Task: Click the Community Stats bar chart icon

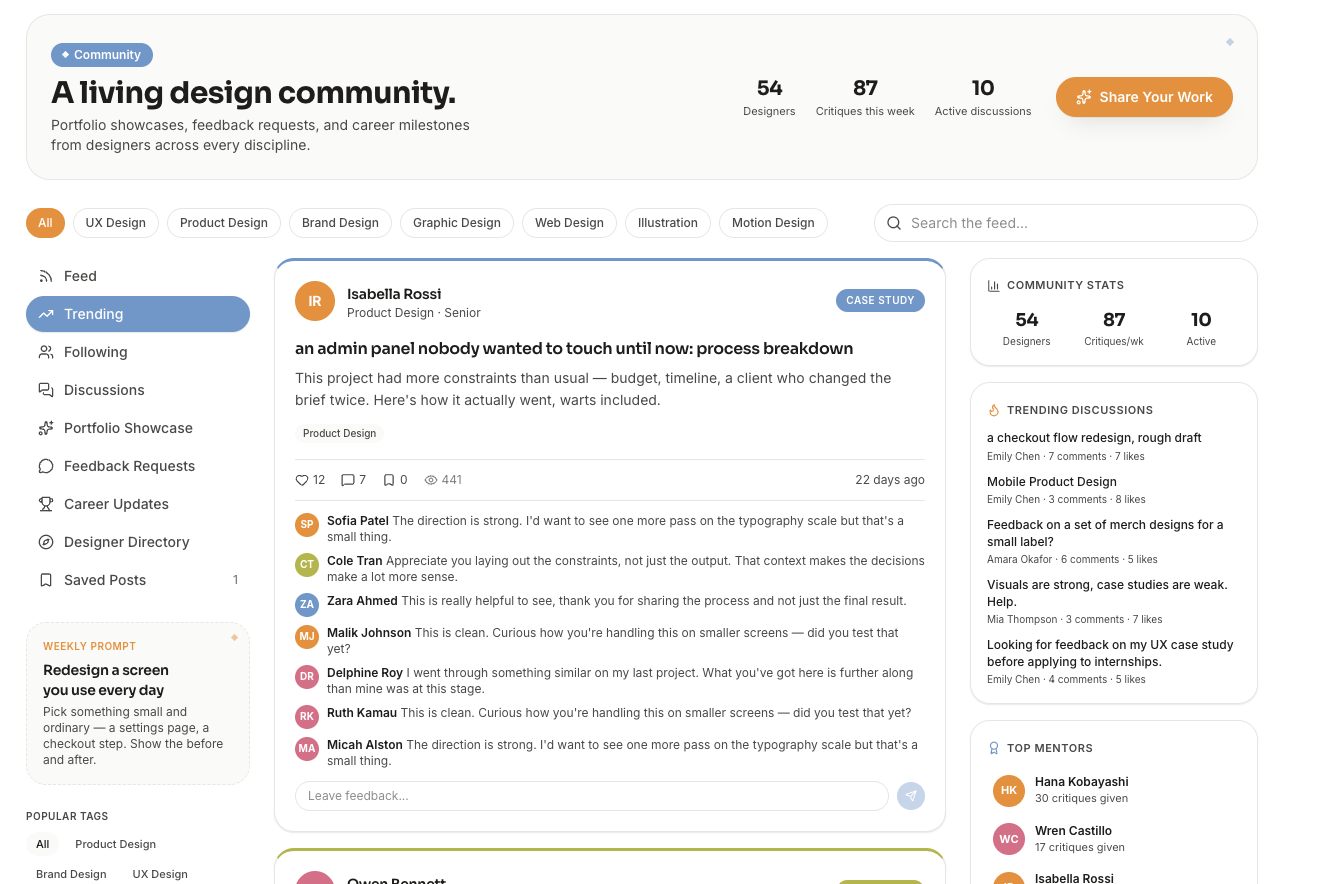Action: [x=994, y=285]
